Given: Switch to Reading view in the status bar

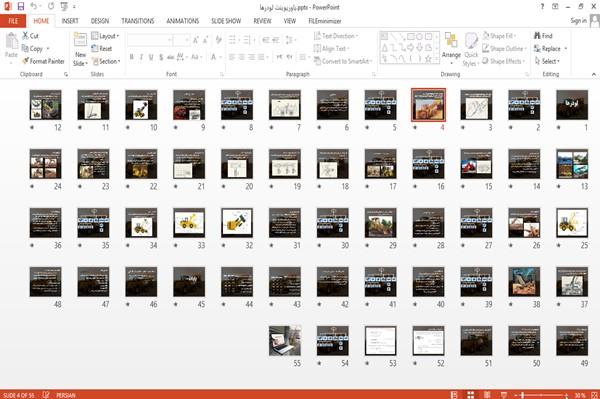Looking at the screenshot, I should 487,395.
